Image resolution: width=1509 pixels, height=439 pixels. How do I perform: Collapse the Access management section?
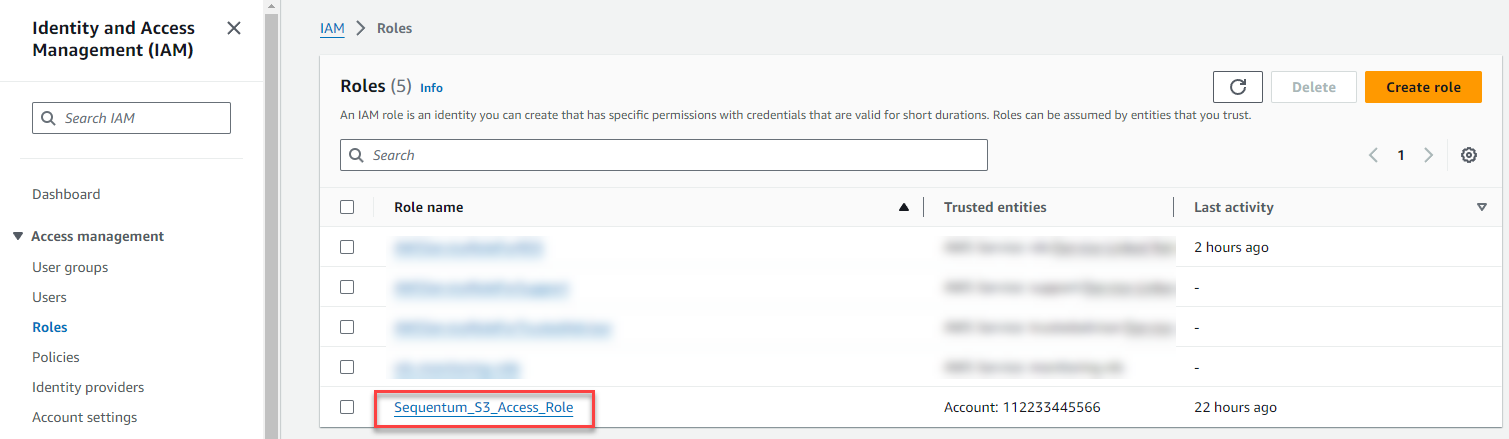(x=17, y=237)
